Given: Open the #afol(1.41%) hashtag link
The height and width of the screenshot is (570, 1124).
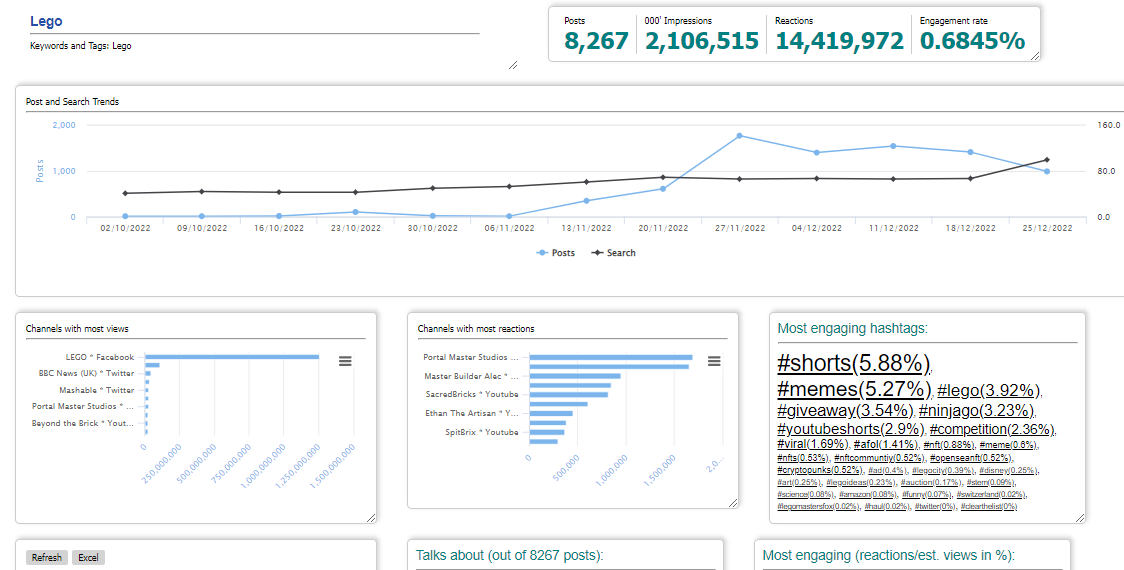Looking at the screenshot, I should (886, 445).
